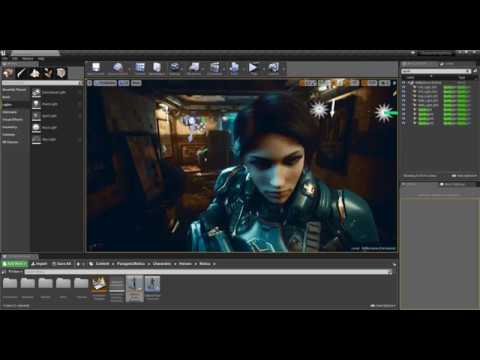480x360 pixels.
Task: Open the Filters dropdown in Content Browser
Action: [16, 272]
